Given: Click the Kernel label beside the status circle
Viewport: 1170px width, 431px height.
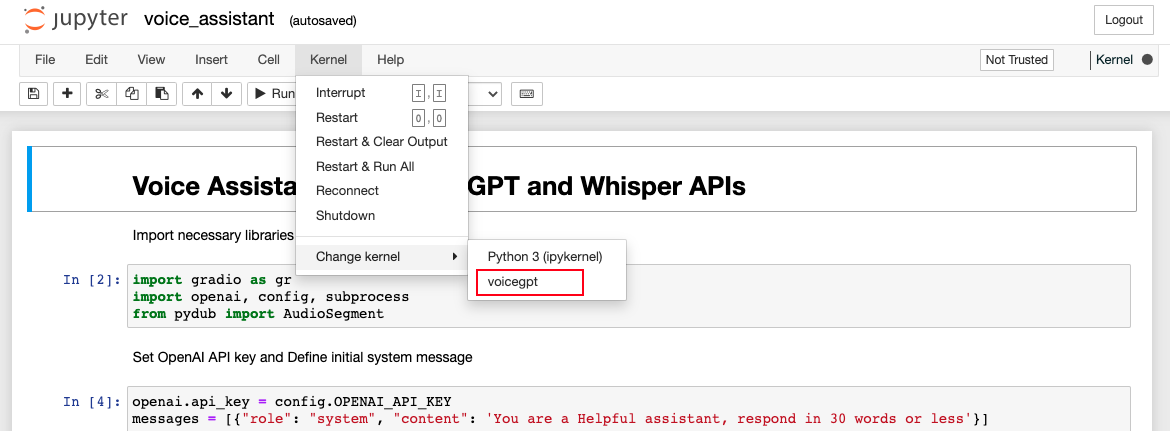Looking at the screenshot, I should point(1114,60).
